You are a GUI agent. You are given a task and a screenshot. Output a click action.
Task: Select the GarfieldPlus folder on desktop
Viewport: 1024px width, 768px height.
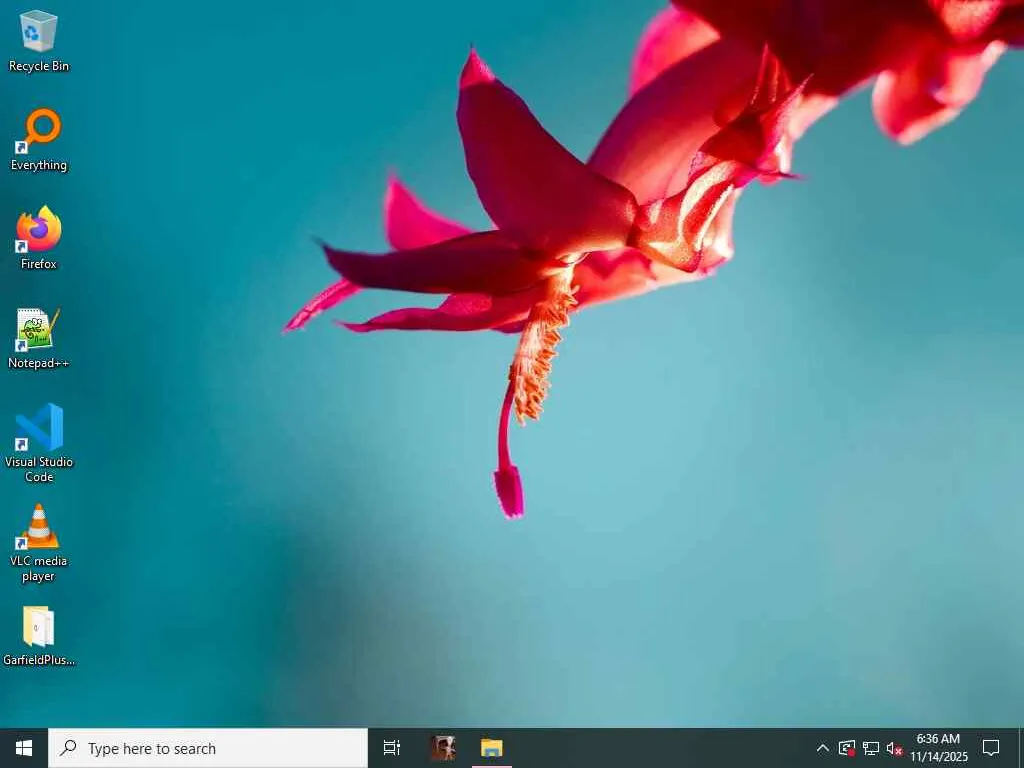pyautogui.click(x=39, y=636)
